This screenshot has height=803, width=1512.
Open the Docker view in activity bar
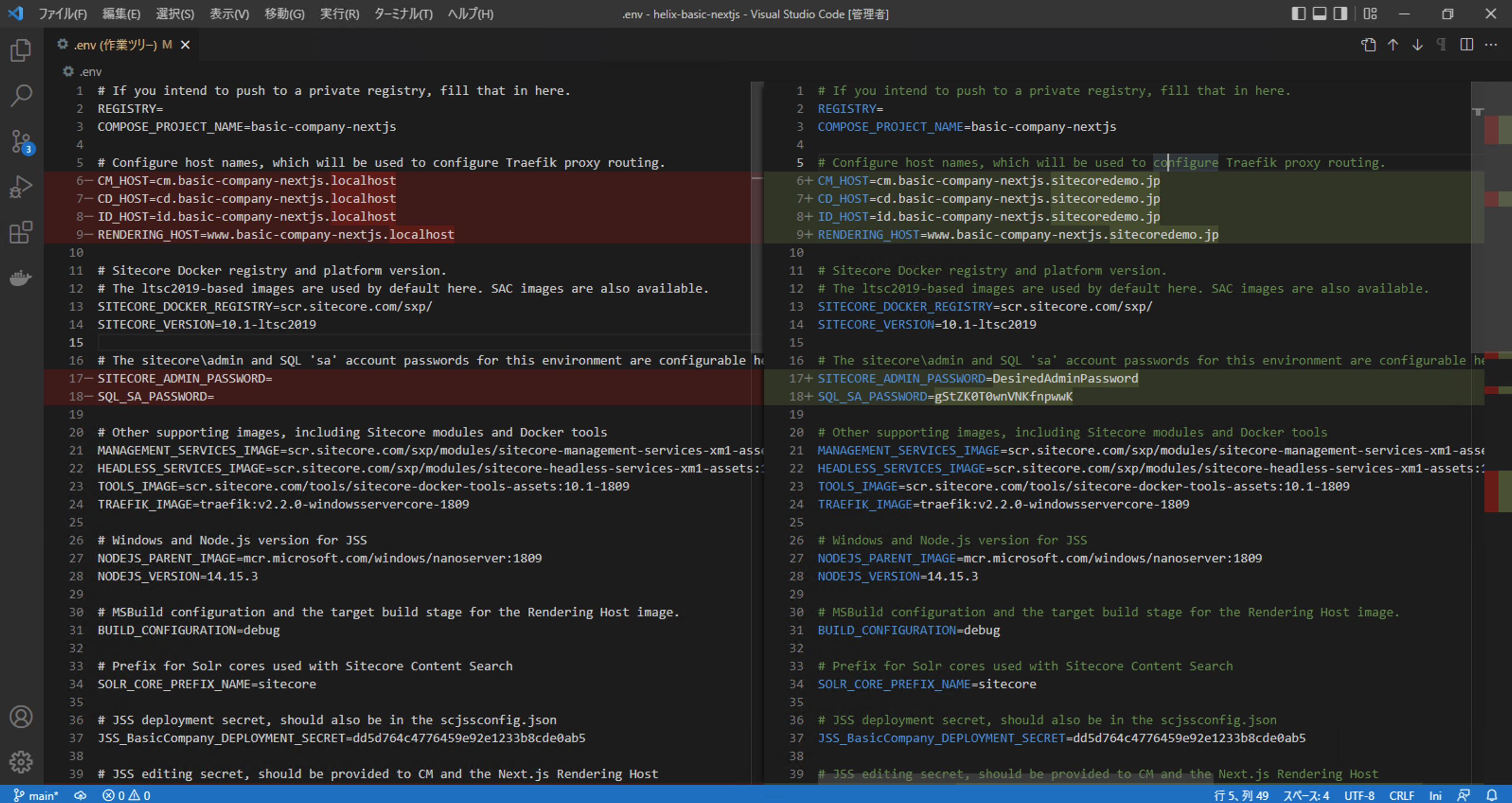click(x=21, y=277)
